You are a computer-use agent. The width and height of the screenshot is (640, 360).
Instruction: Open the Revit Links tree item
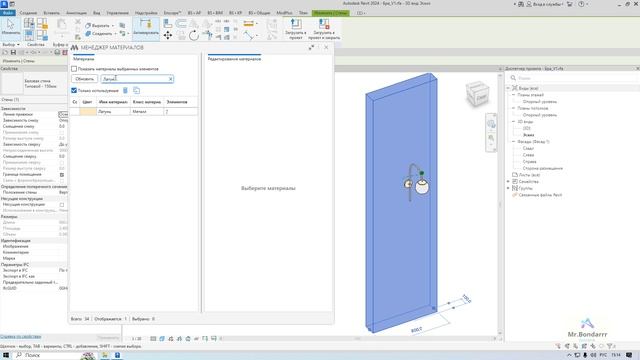click(x=540, y=195)
